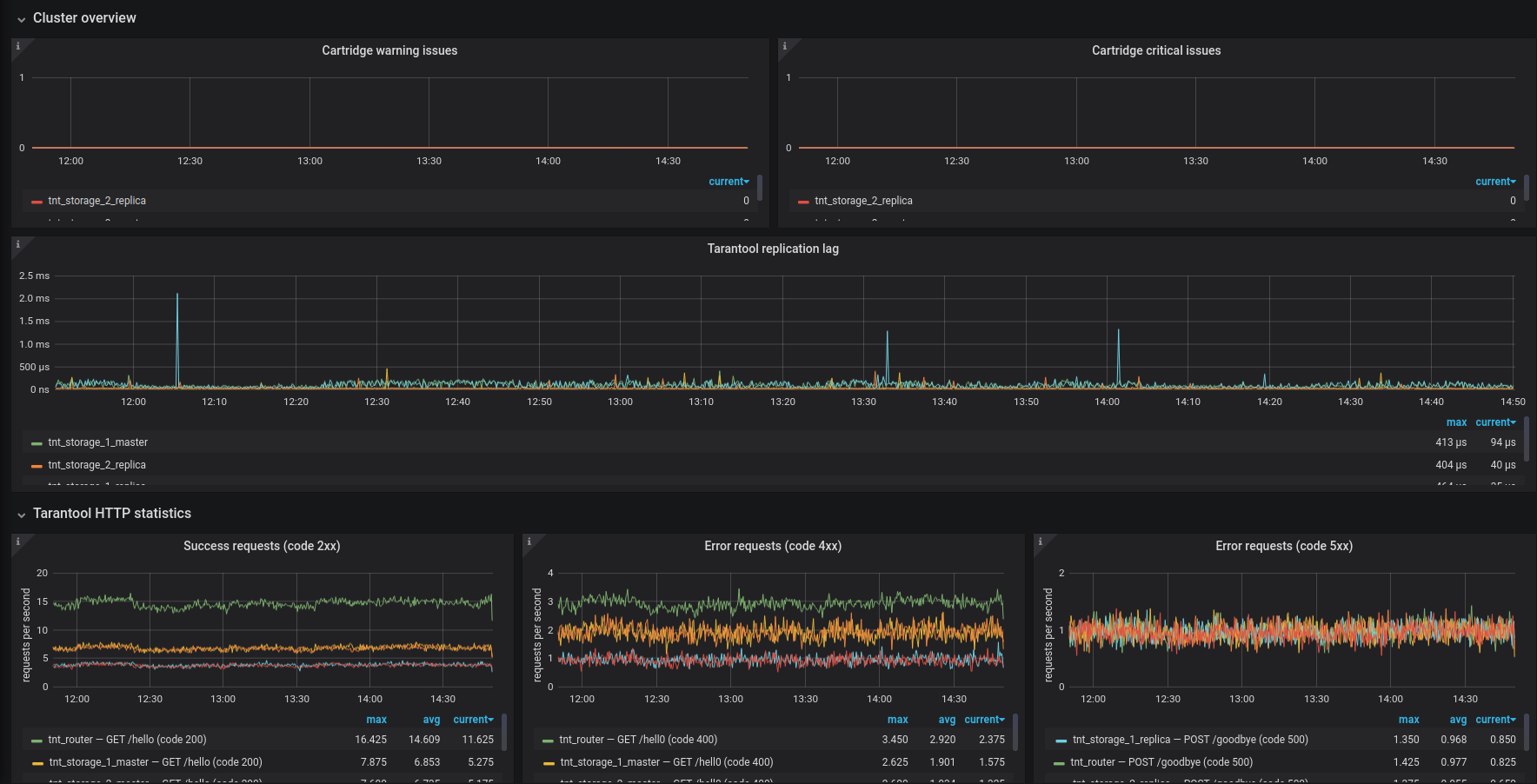Sort 5xx requests legend by max
Viewport: 1537px width, 784px height.
tap(1409, 720)
